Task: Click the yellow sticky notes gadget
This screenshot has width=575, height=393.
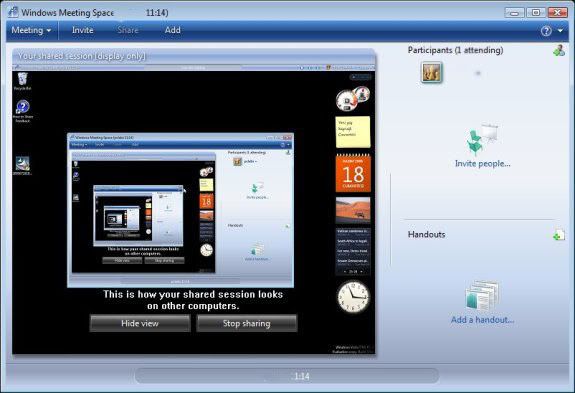Action: 353,132
